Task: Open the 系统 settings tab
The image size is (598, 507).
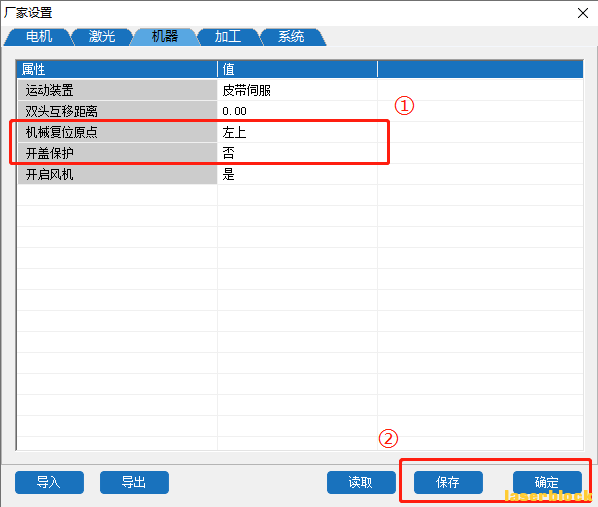Action: (291, 37)
